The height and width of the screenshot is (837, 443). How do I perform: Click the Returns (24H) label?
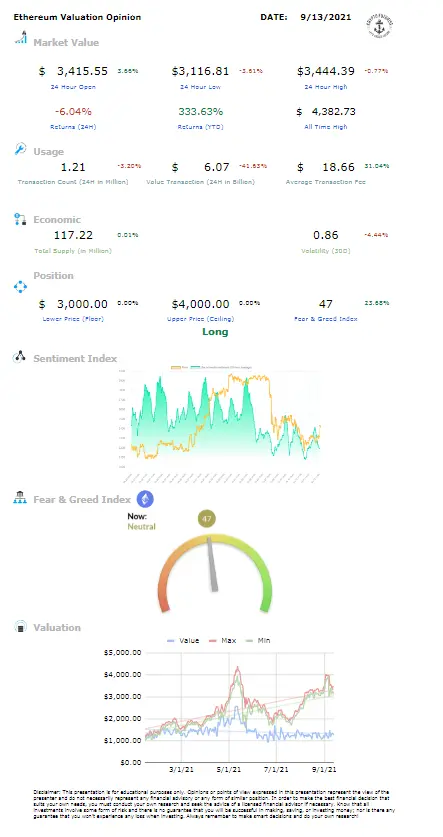click(x=73, y=127)
